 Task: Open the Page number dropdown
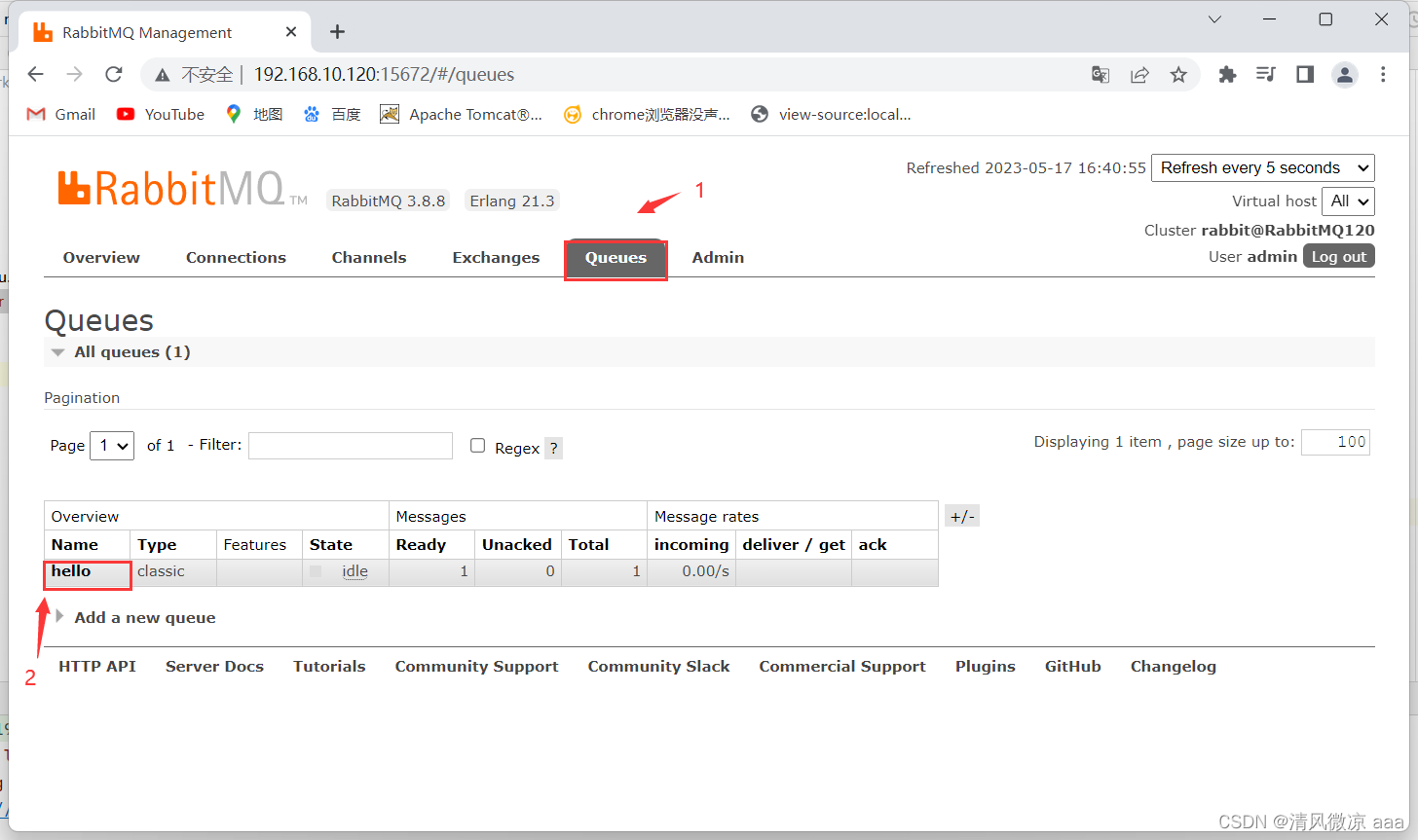point(112,446)
